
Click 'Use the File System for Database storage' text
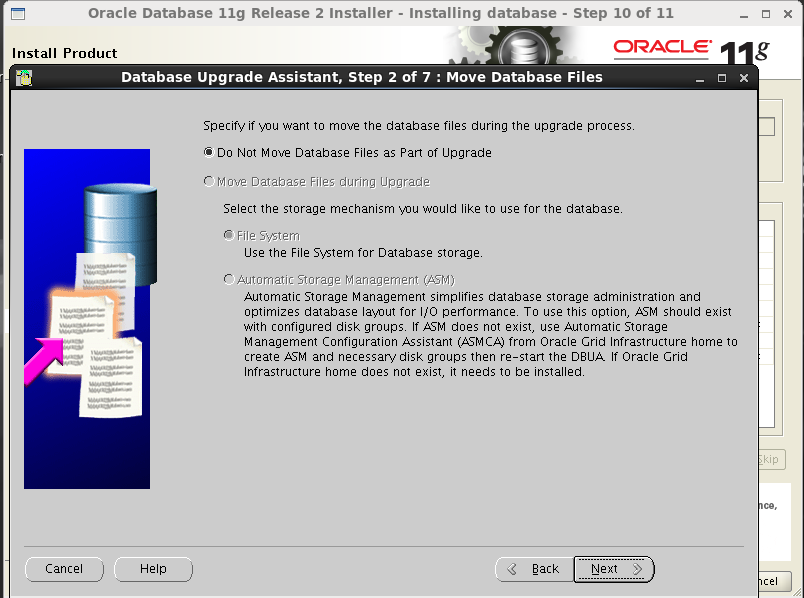(x=363, y=253)
